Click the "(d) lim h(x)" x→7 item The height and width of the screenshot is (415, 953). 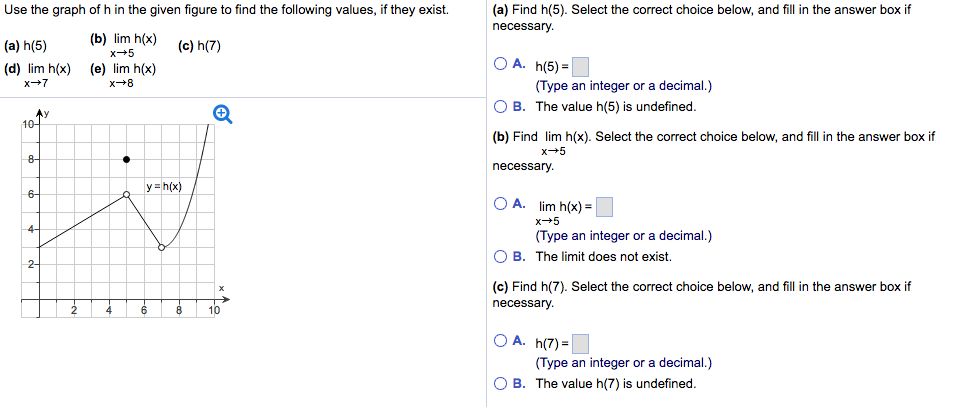click(37, 75)
